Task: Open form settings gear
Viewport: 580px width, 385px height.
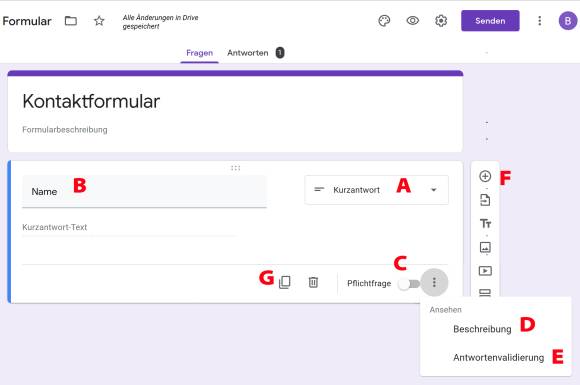Action: tap(441, 21)
